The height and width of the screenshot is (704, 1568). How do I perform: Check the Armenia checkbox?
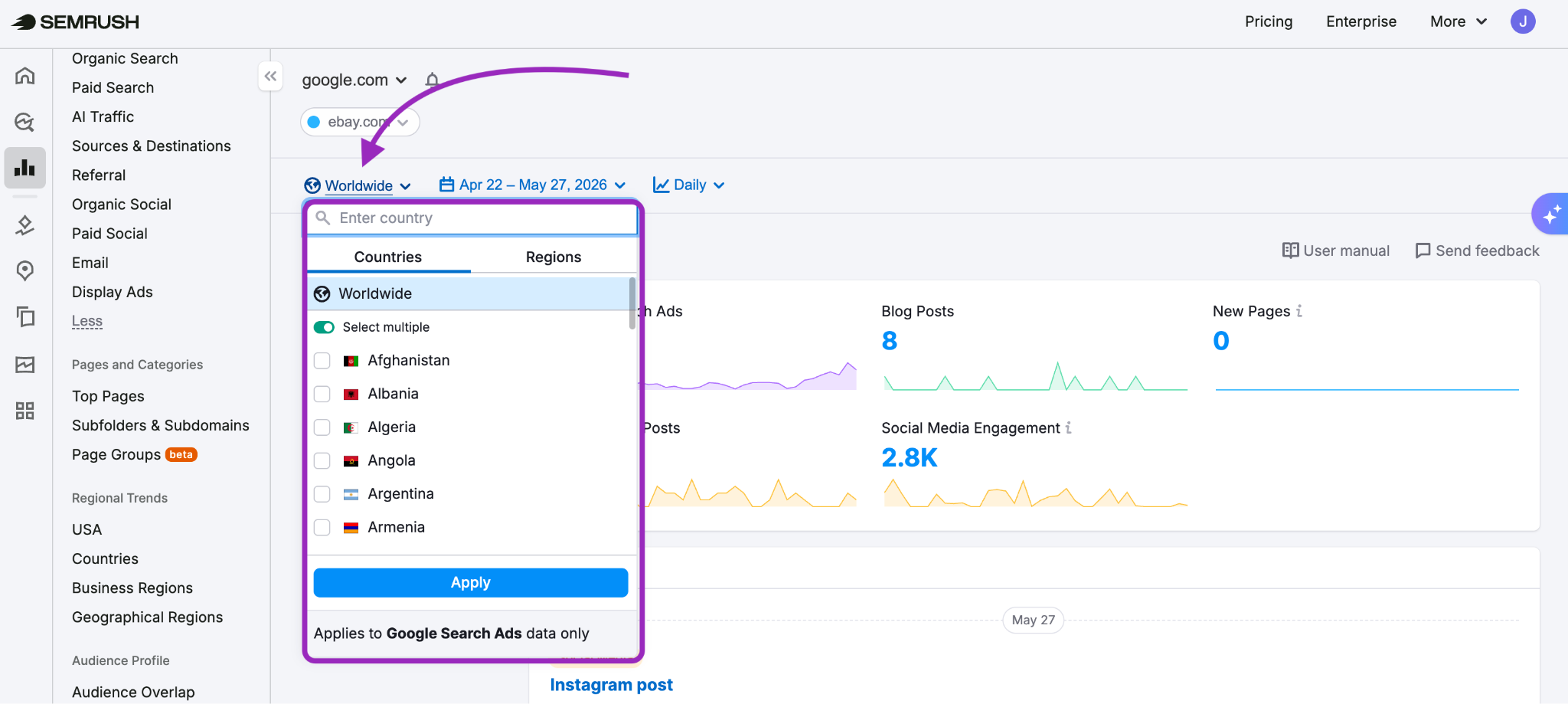(322, 527)
